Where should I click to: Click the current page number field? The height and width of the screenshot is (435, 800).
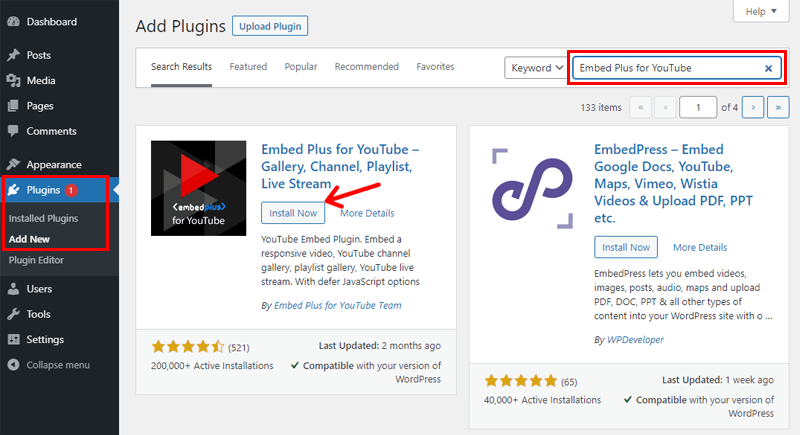(698, 108)
